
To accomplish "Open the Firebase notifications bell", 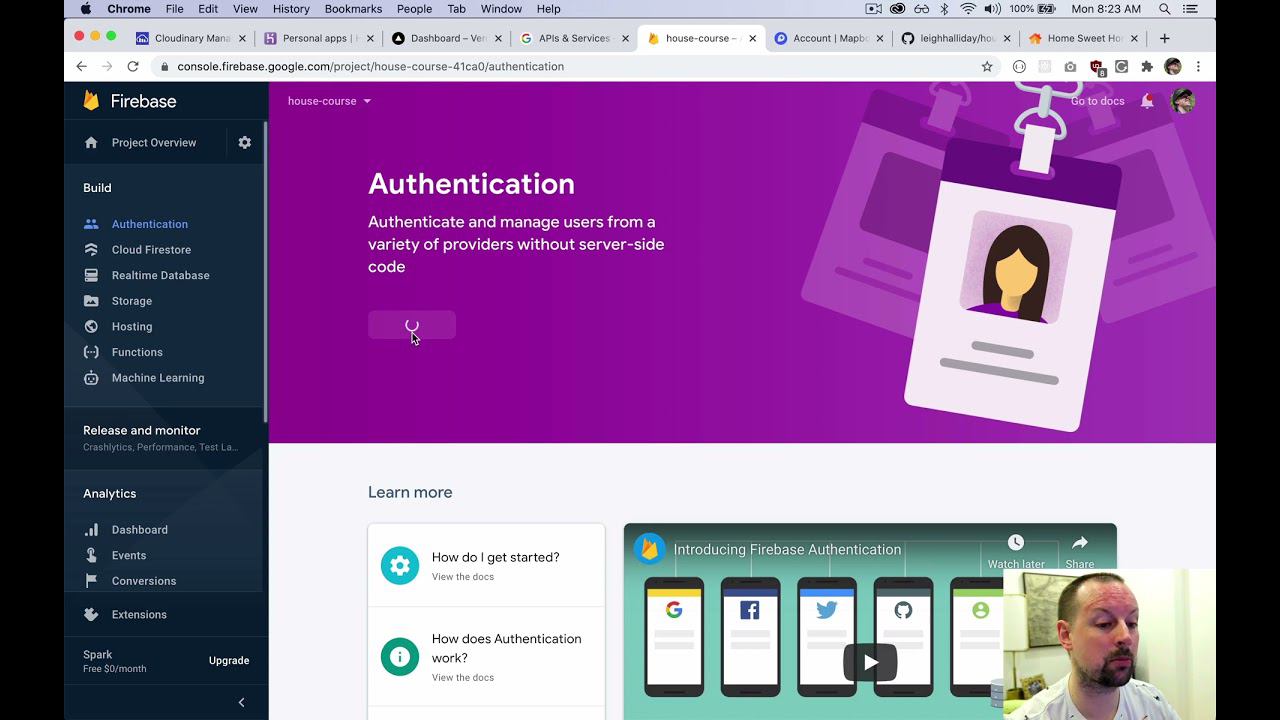I will pos(1148,101).
